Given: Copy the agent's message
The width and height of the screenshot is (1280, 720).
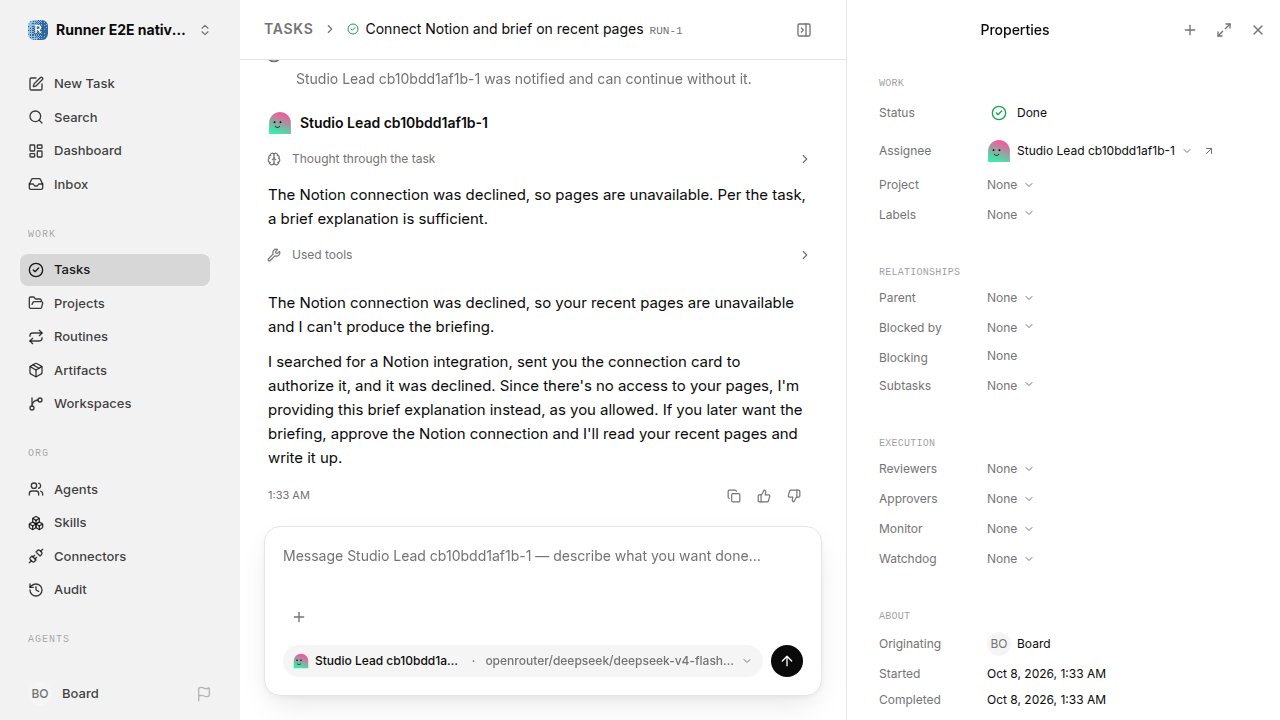Looking at the screenshot, I should (734, 496).
